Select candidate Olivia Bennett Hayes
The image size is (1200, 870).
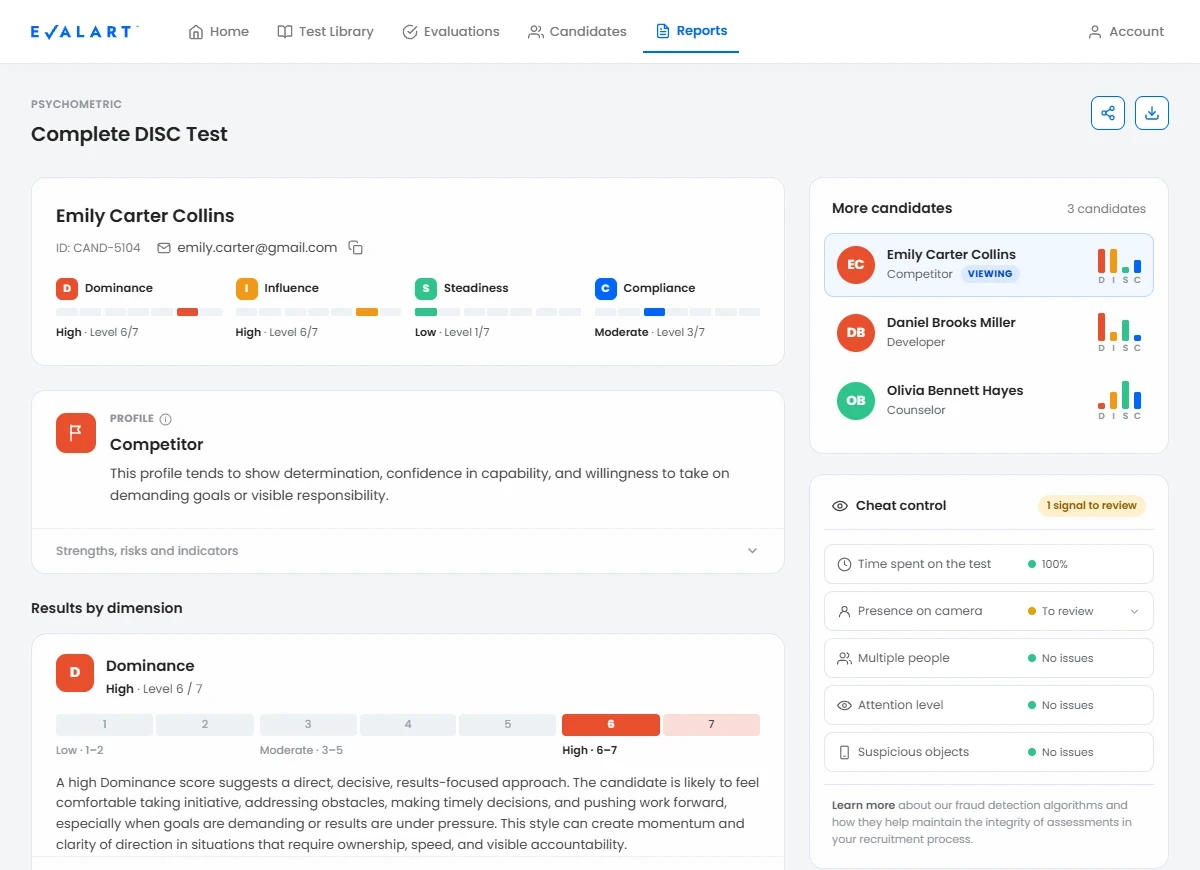pos(989,401)
